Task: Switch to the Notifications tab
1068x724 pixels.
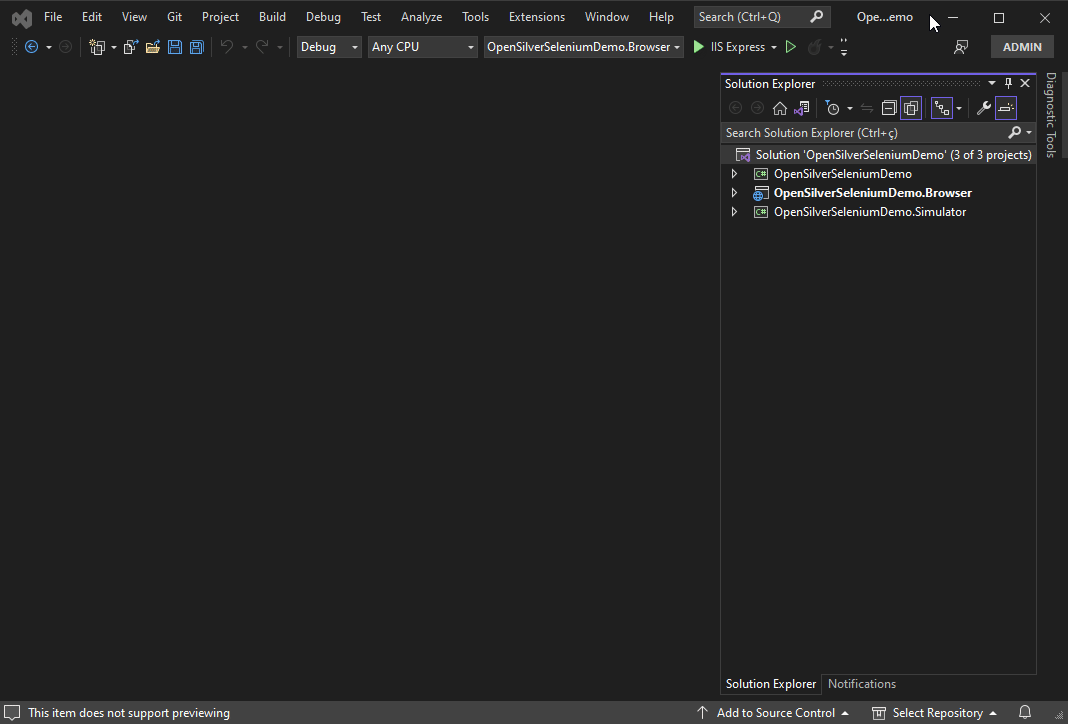Action: point(861,684)
